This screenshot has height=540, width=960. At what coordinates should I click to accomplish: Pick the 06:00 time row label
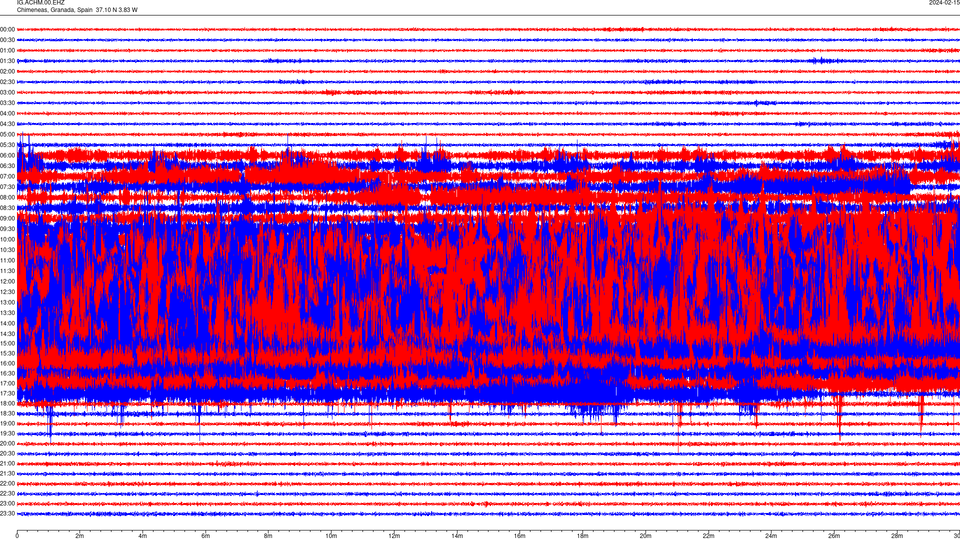coord(7,156)
